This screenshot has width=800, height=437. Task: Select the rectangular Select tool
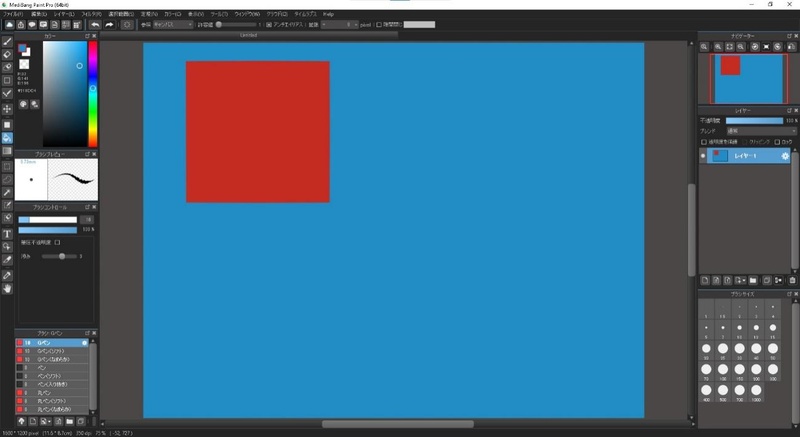pyautogui.click(x=7, y=167)
